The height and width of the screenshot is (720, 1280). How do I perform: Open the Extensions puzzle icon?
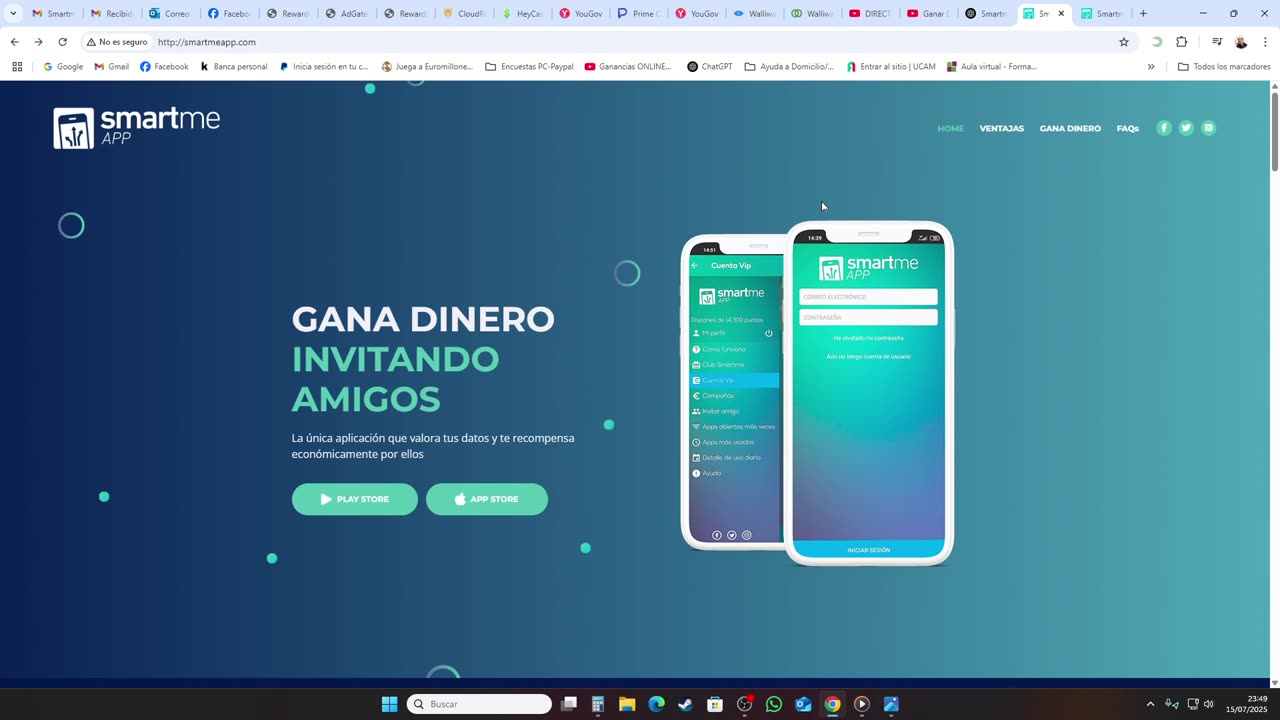[1182, 42]
